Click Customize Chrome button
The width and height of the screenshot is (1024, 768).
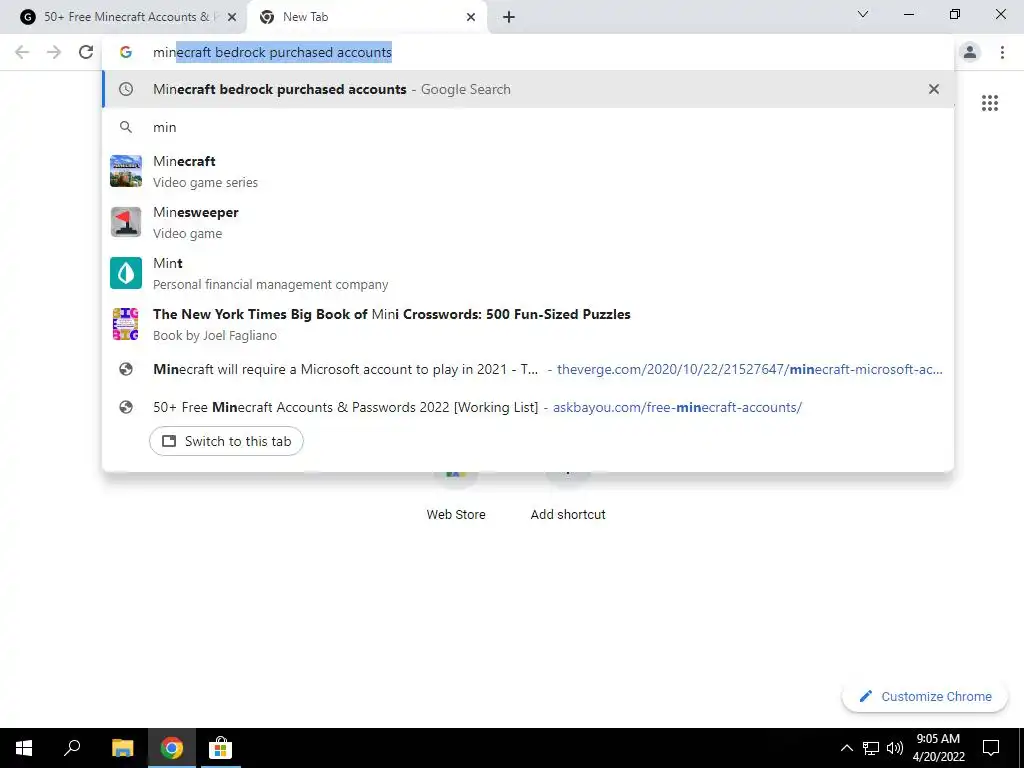point(925,696)
